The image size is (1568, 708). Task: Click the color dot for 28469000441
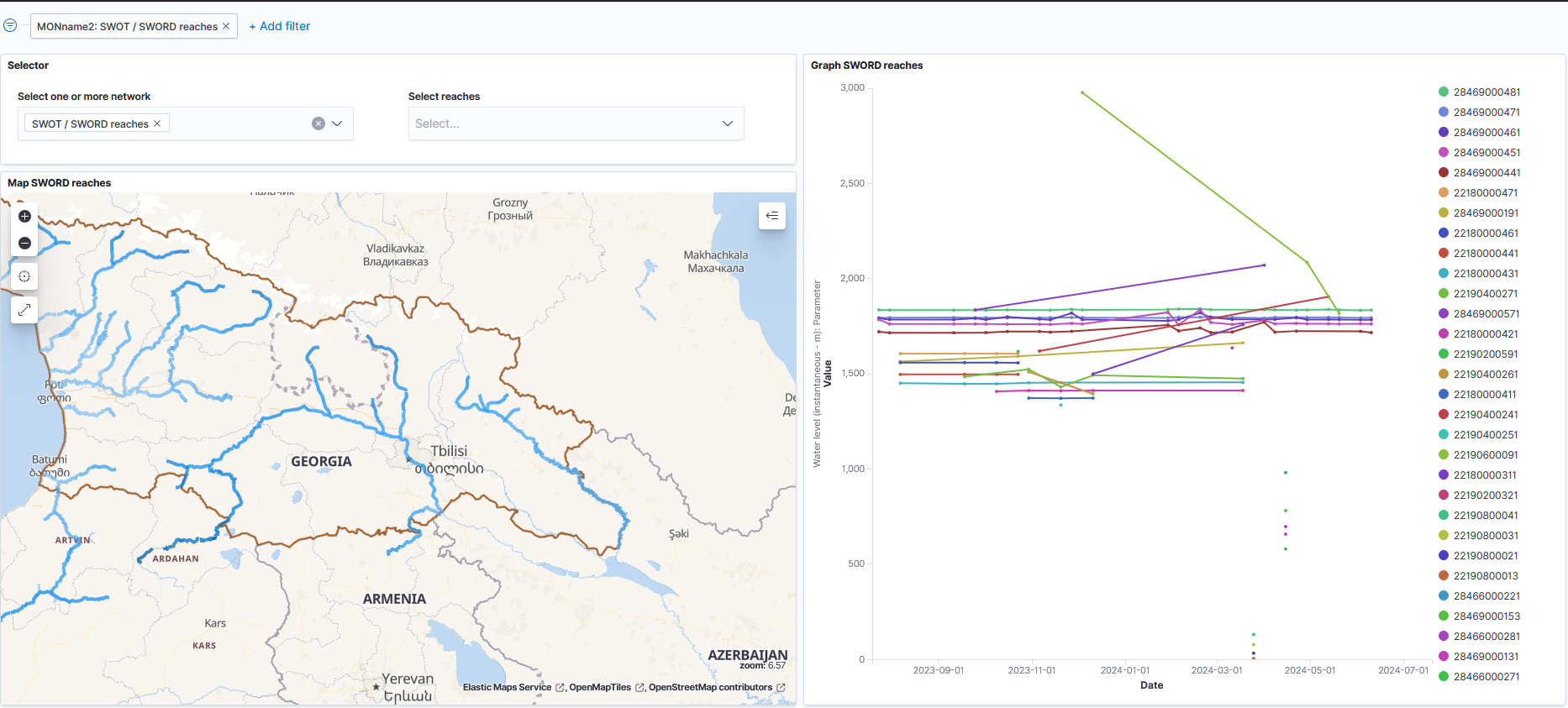1444,173
